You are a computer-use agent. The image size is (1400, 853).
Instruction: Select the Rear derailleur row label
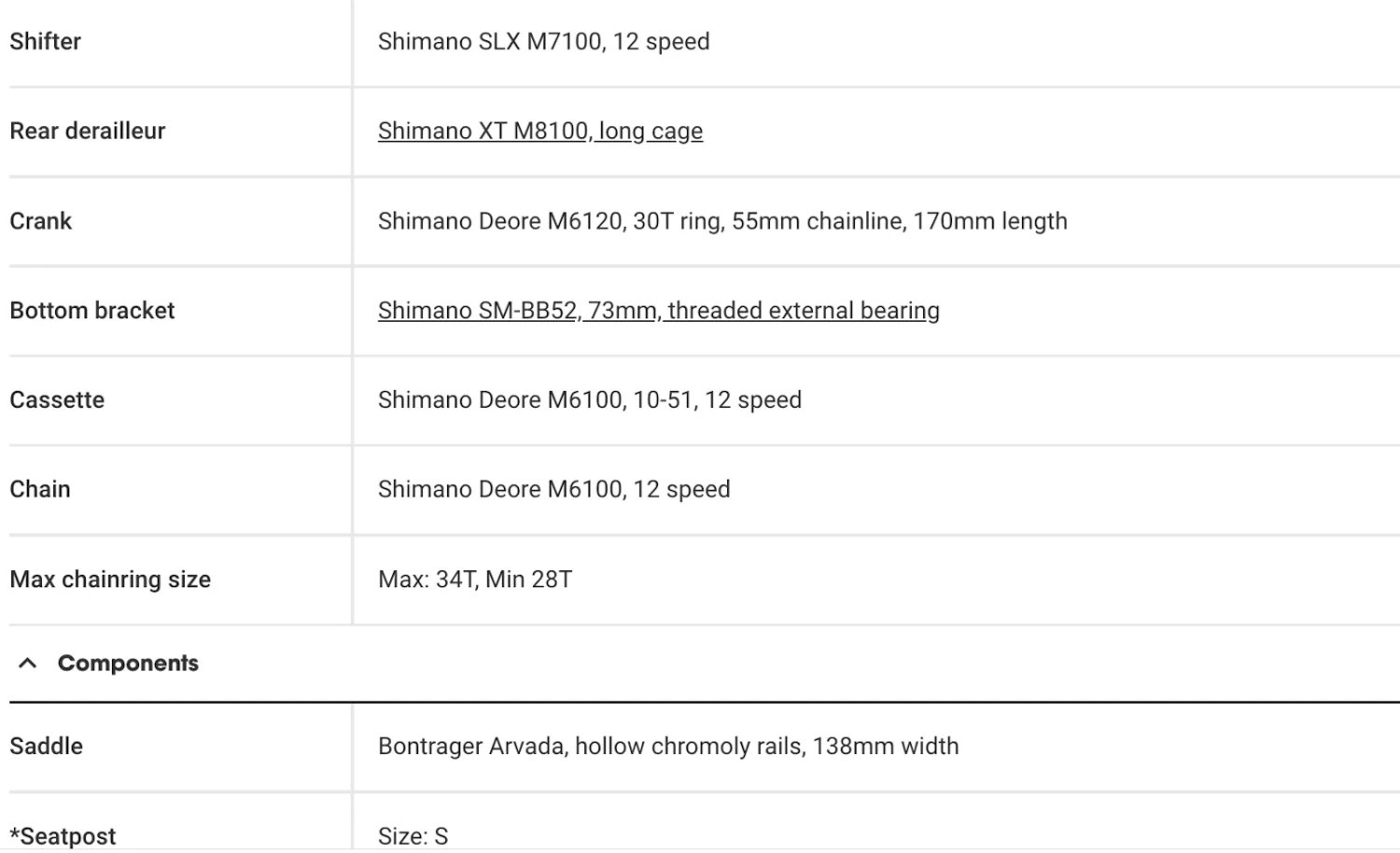(x=87, y=132)
